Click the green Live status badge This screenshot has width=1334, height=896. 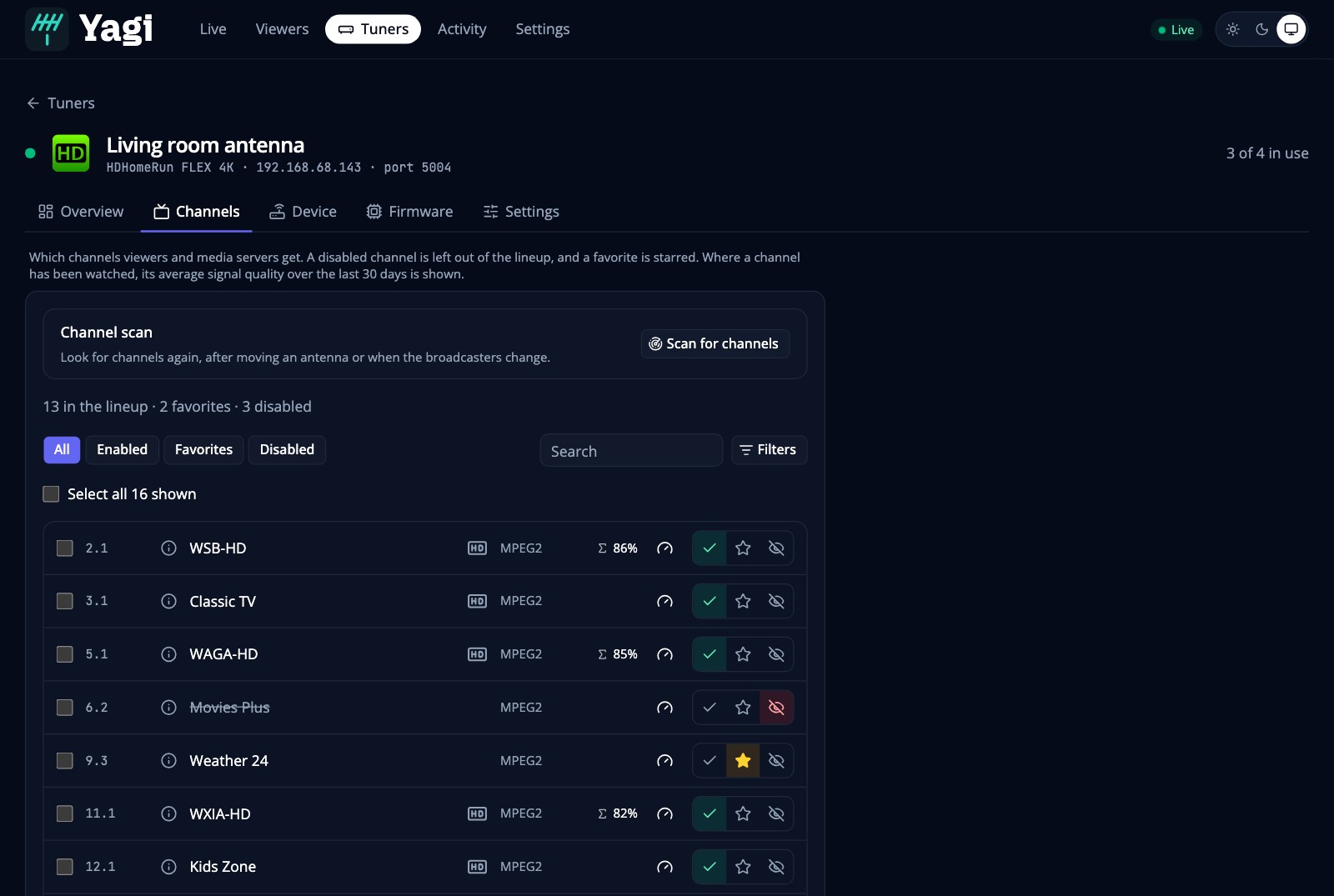point(1176,30)
